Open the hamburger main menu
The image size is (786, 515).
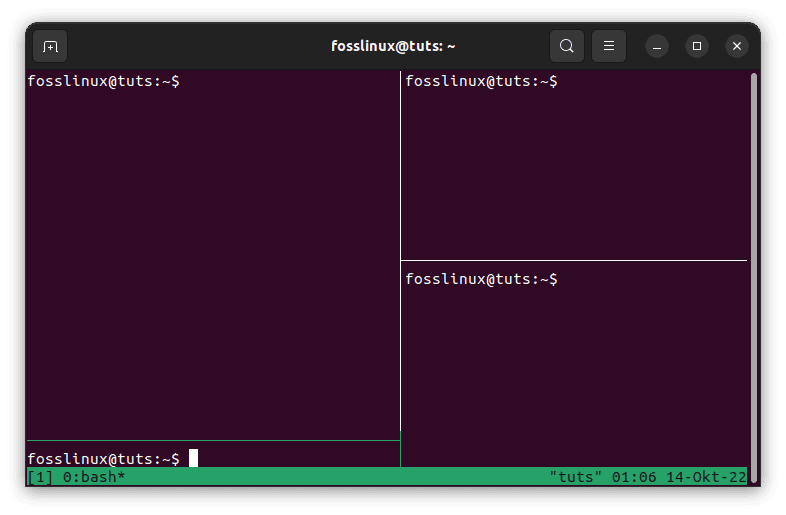pyautogui.click(x=608, y=46)
